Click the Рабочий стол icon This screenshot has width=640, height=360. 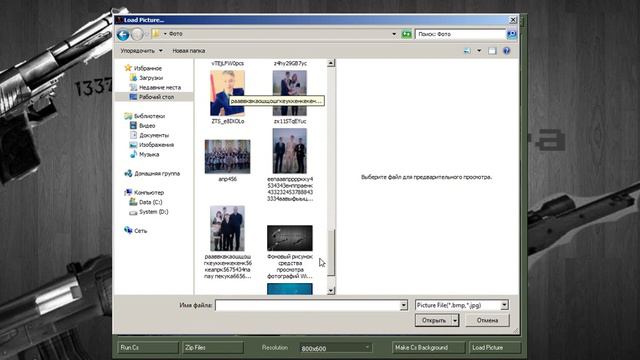pyautogui.click(x=133, y=97)
